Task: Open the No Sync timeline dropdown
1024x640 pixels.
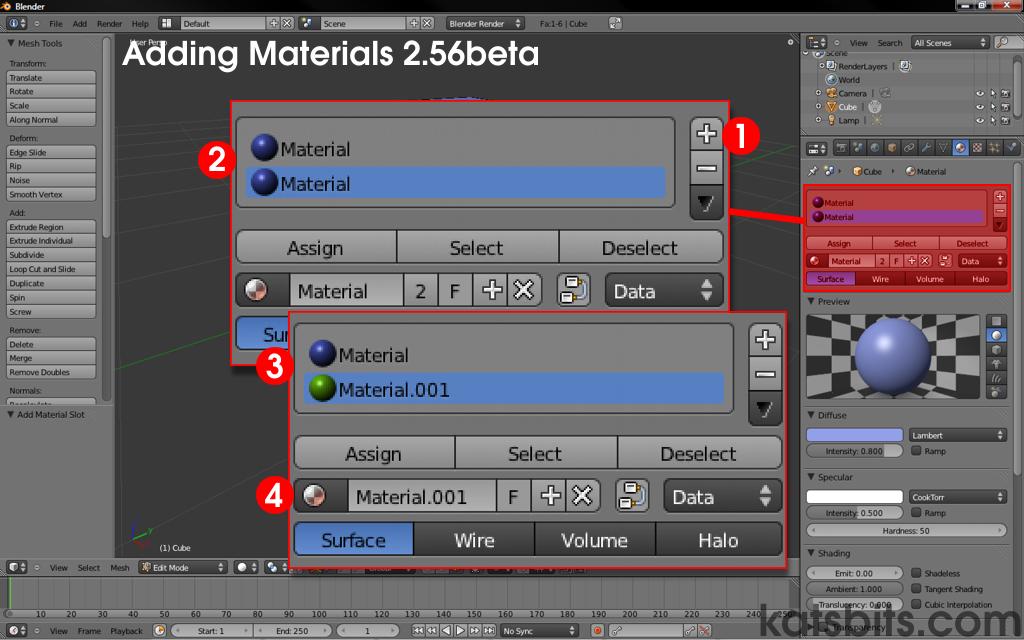Action: [x=539, y=631]
